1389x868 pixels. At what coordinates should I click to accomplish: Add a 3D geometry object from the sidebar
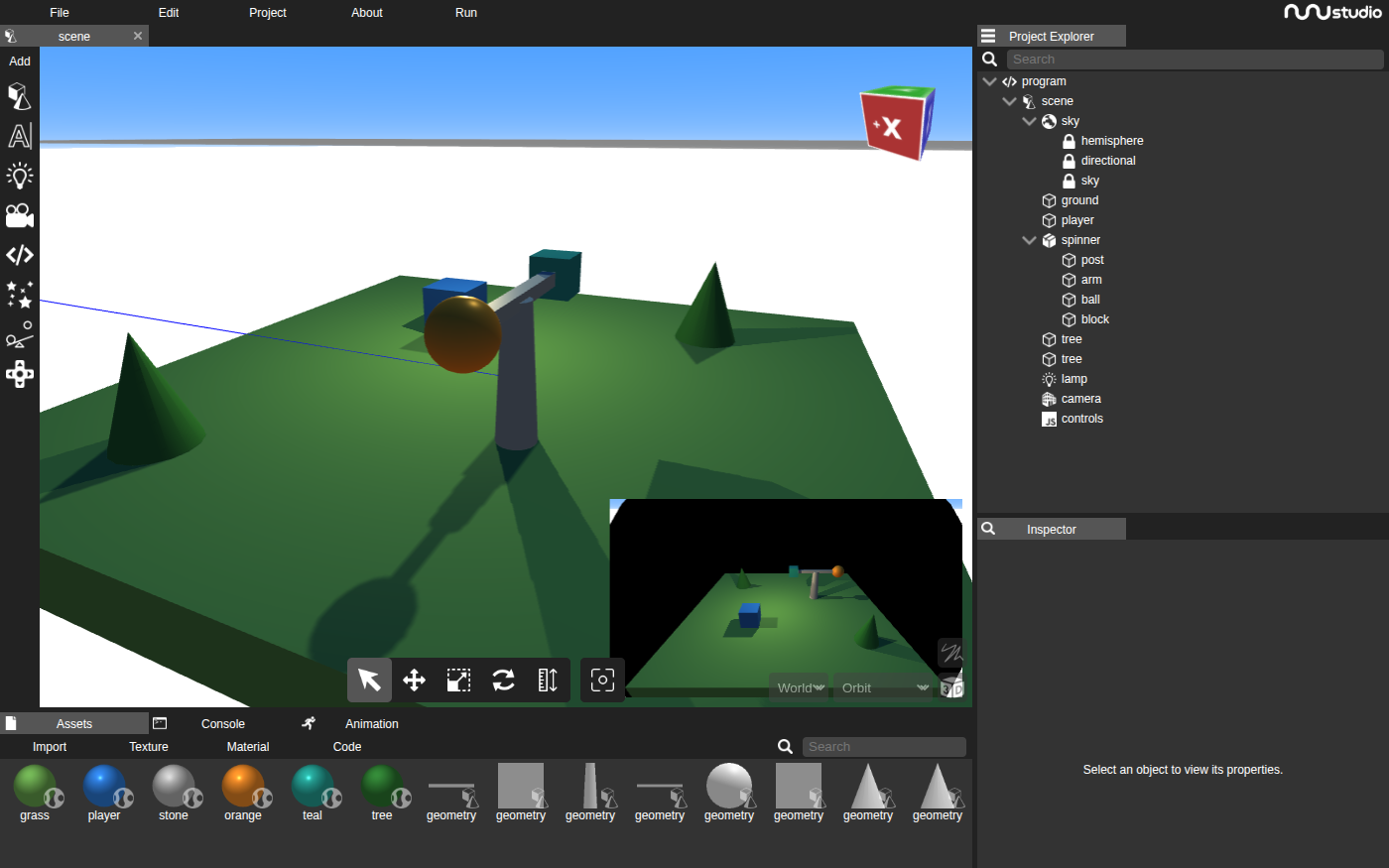pos(20,96)
